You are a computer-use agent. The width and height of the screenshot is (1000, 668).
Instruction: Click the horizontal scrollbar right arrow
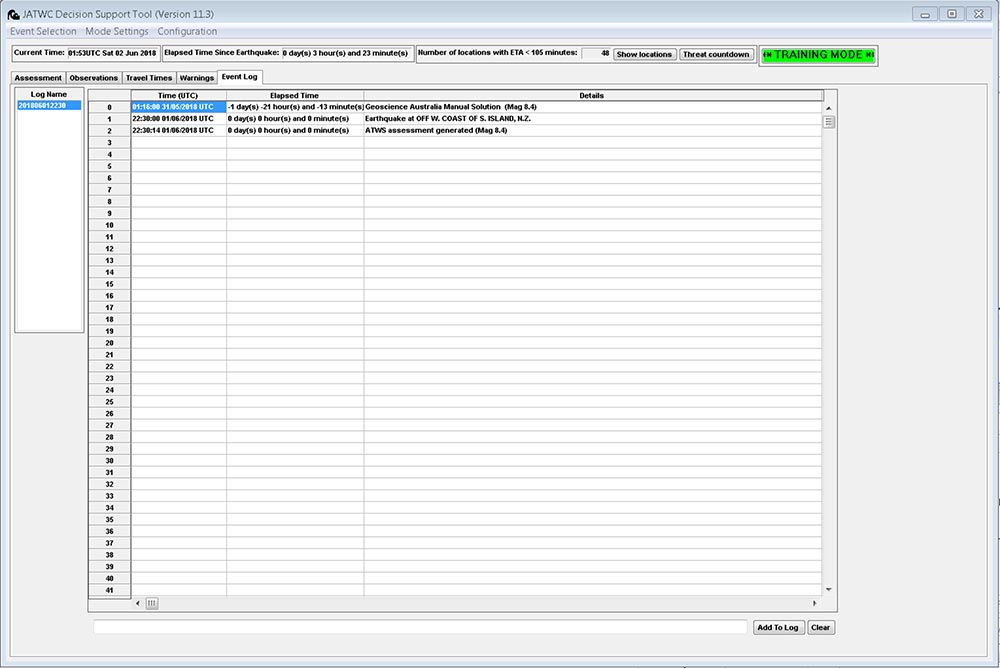pyautogui.click(x=815, y=603)
